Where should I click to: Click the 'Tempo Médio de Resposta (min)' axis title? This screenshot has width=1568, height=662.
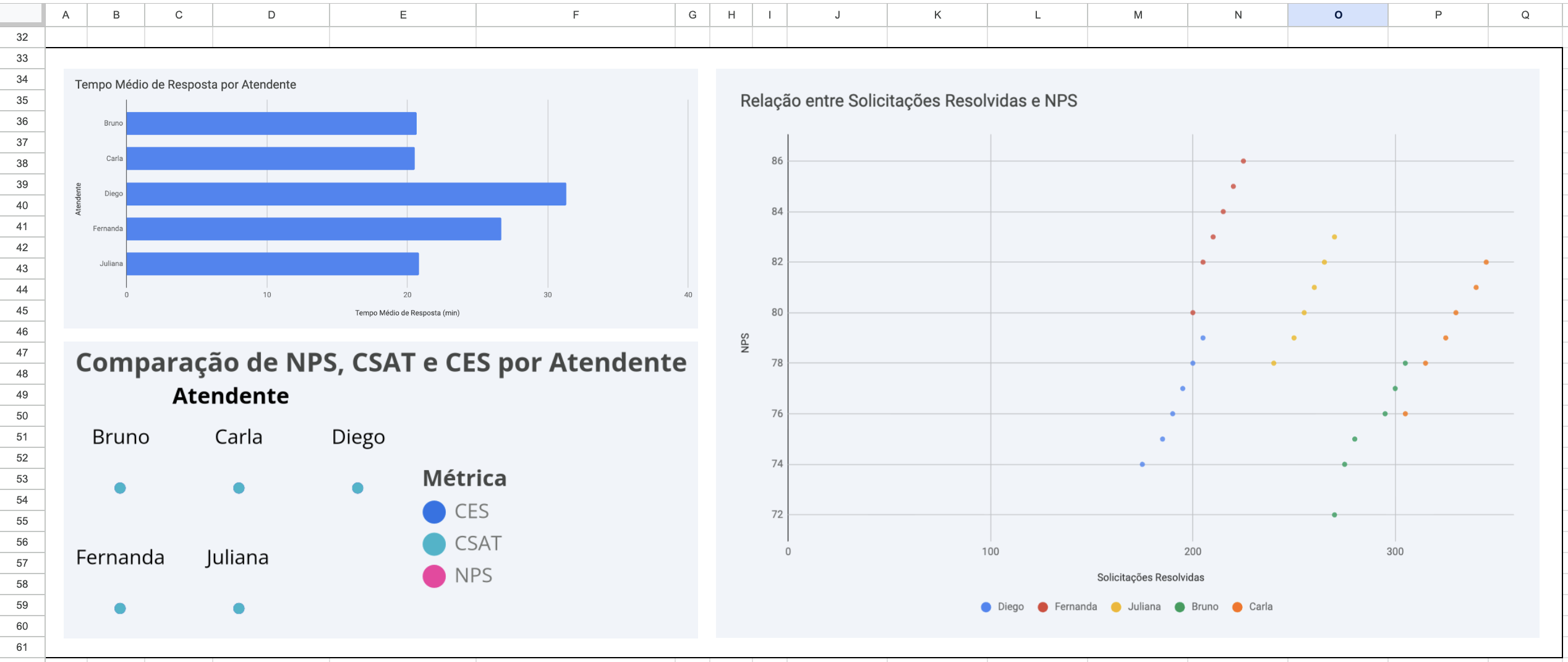[407, 313]
